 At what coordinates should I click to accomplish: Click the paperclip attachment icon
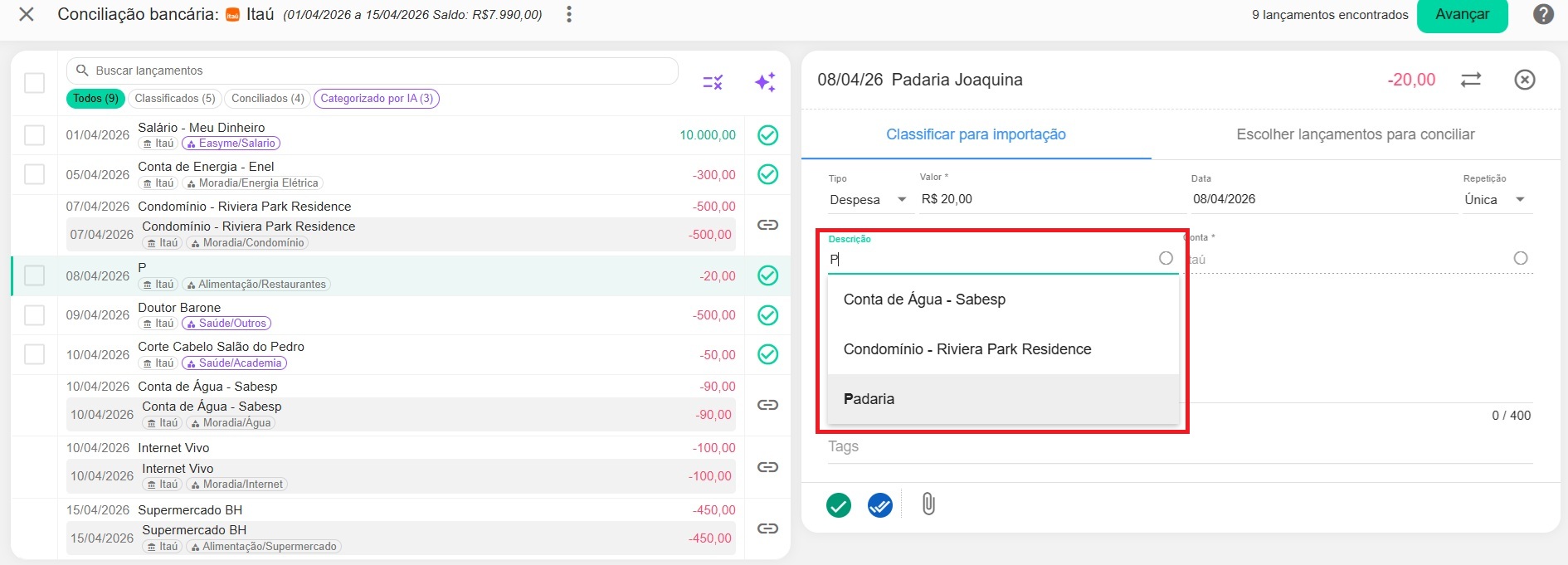coord(928,504)
